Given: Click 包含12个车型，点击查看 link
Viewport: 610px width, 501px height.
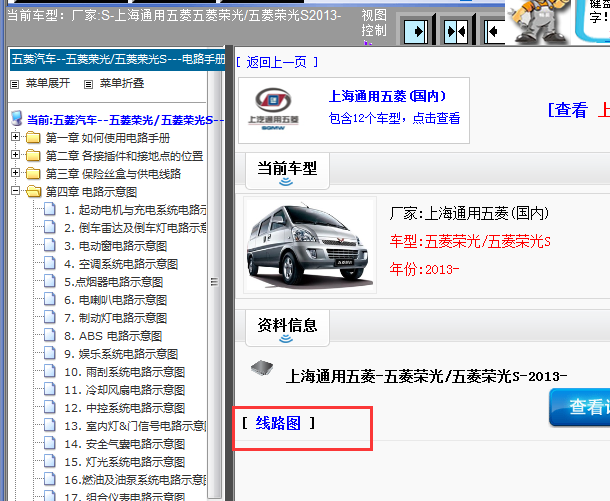Looking at the screenshot, I should click(x=394, y=118).
